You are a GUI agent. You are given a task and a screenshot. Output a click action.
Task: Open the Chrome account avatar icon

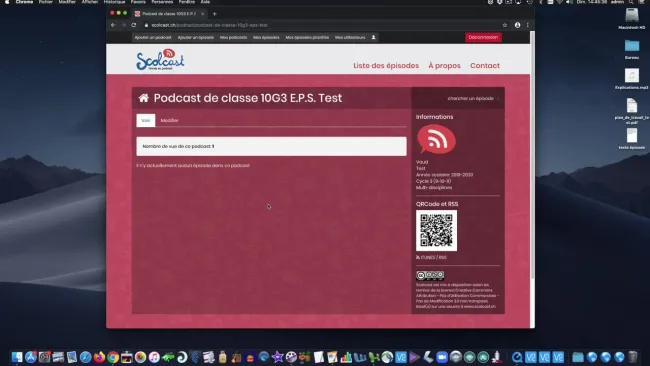coord(517,25)
